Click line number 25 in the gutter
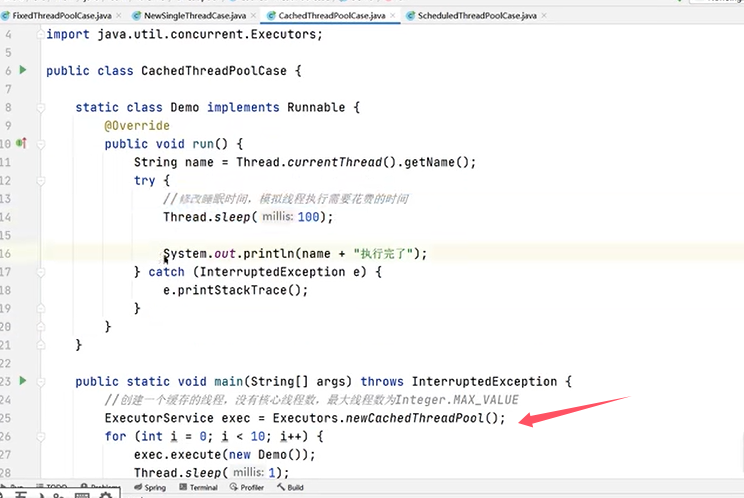 [5, 418]
